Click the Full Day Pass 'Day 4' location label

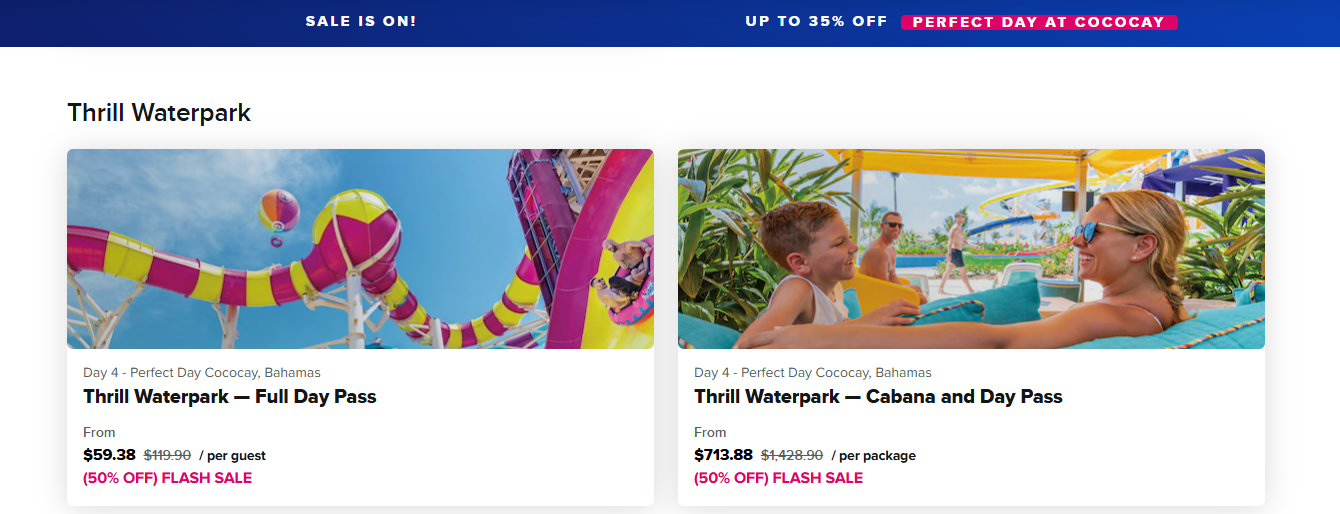tap(202, 373)
